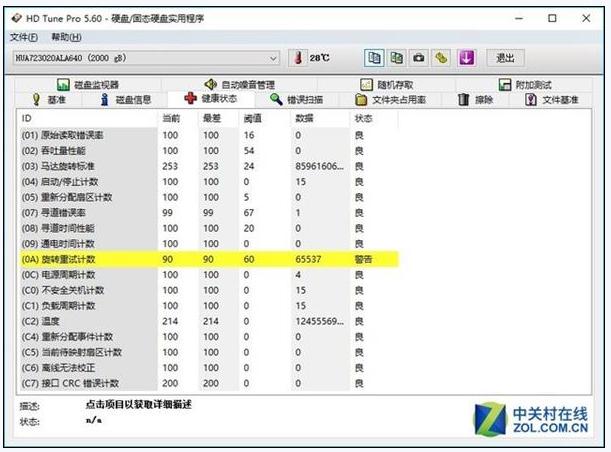Click the file benchmark icon
The image size is (611, 452).
(531, 99)
